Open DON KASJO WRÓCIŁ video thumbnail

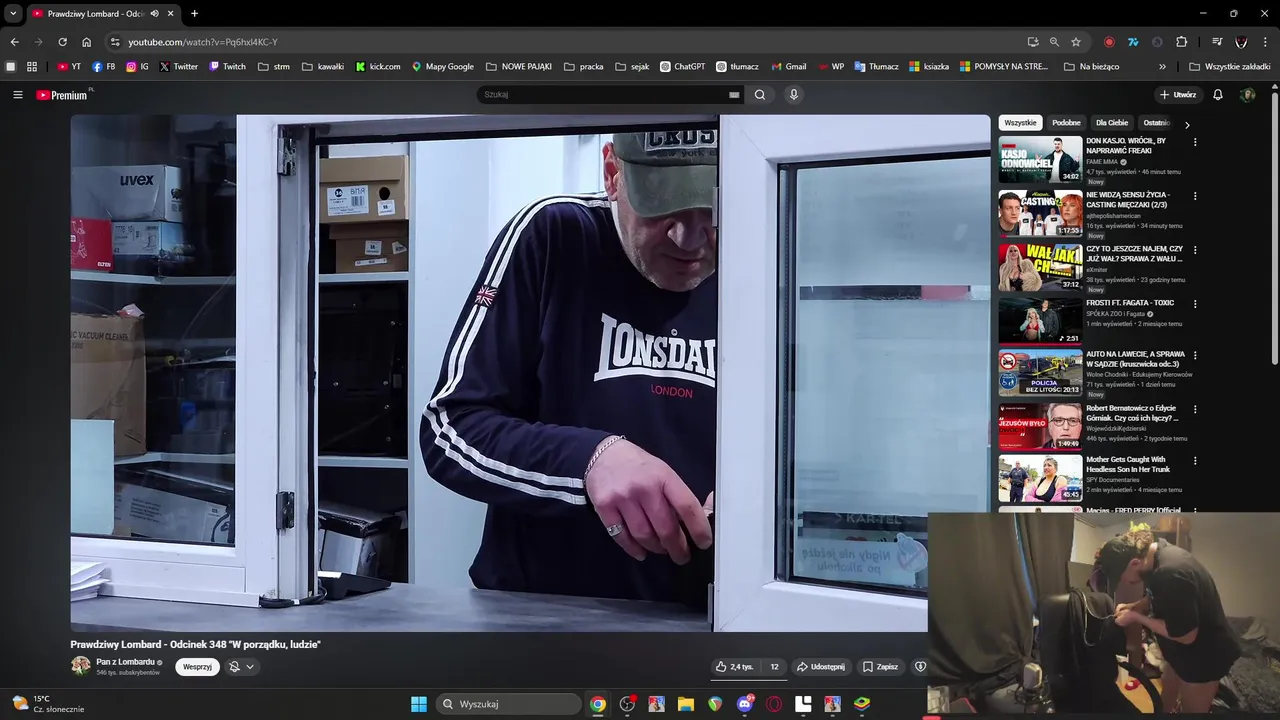tap(1040, 159)
